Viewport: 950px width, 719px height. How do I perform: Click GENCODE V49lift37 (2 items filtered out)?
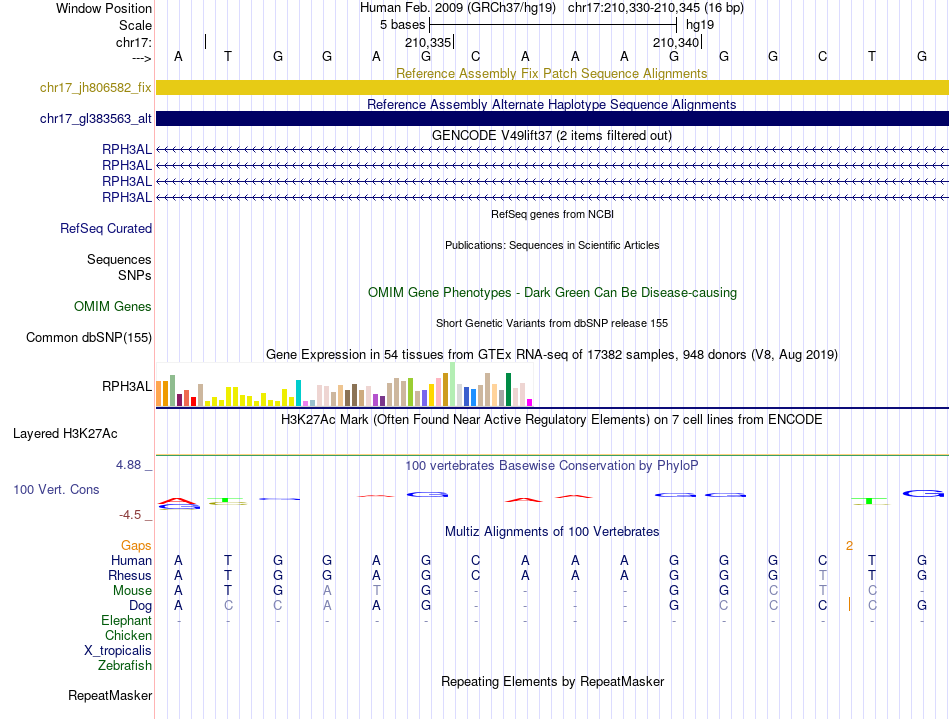pos(552,135)
